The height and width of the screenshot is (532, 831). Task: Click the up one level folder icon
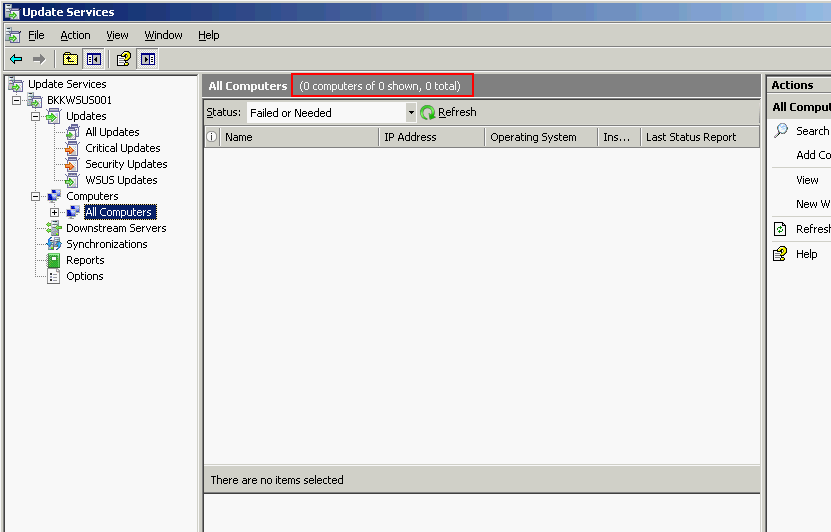click(x=70, y=59)
